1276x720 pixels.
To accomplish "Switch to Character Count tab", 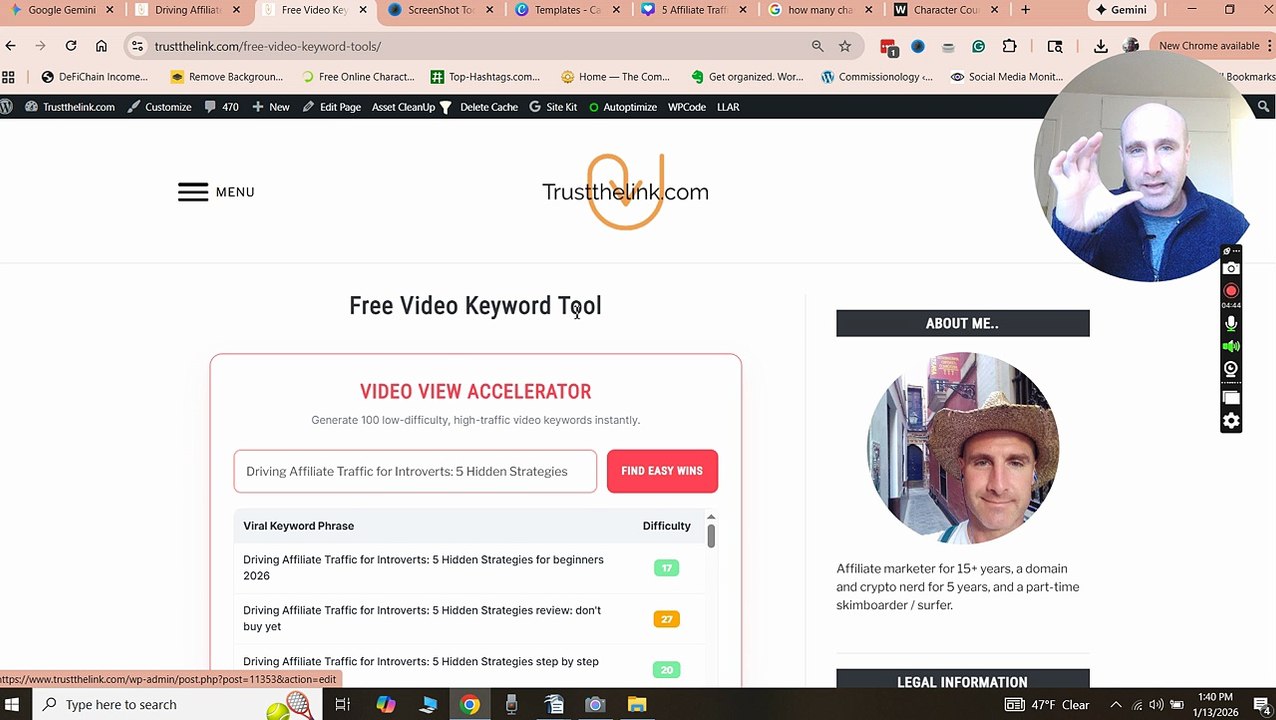I will pyautogui.click(x=945, y=10).
